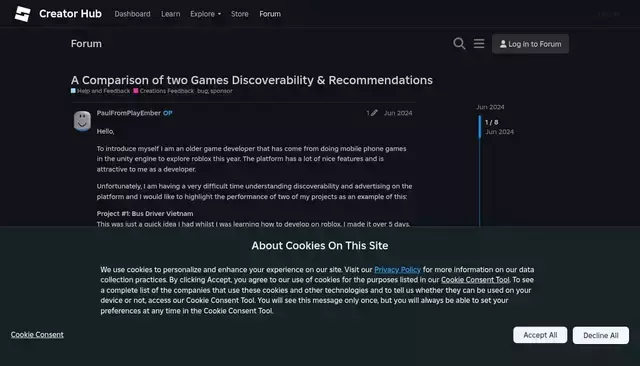Click the Cookie Consent link at bottom left

[37, 335]
